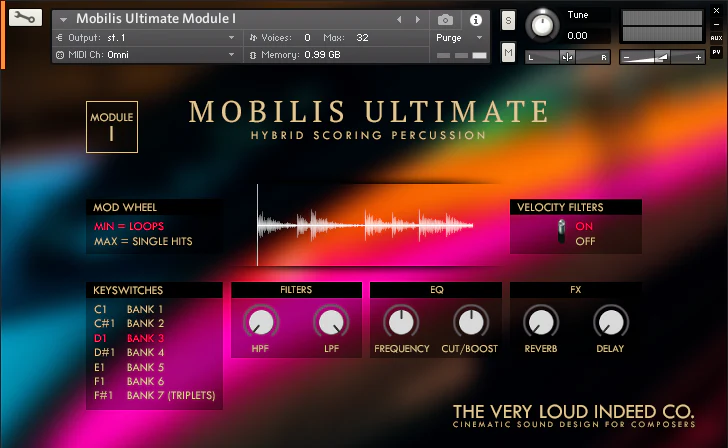Click the Voices count 0
The image size is (728, 448).
pos(307,38)
